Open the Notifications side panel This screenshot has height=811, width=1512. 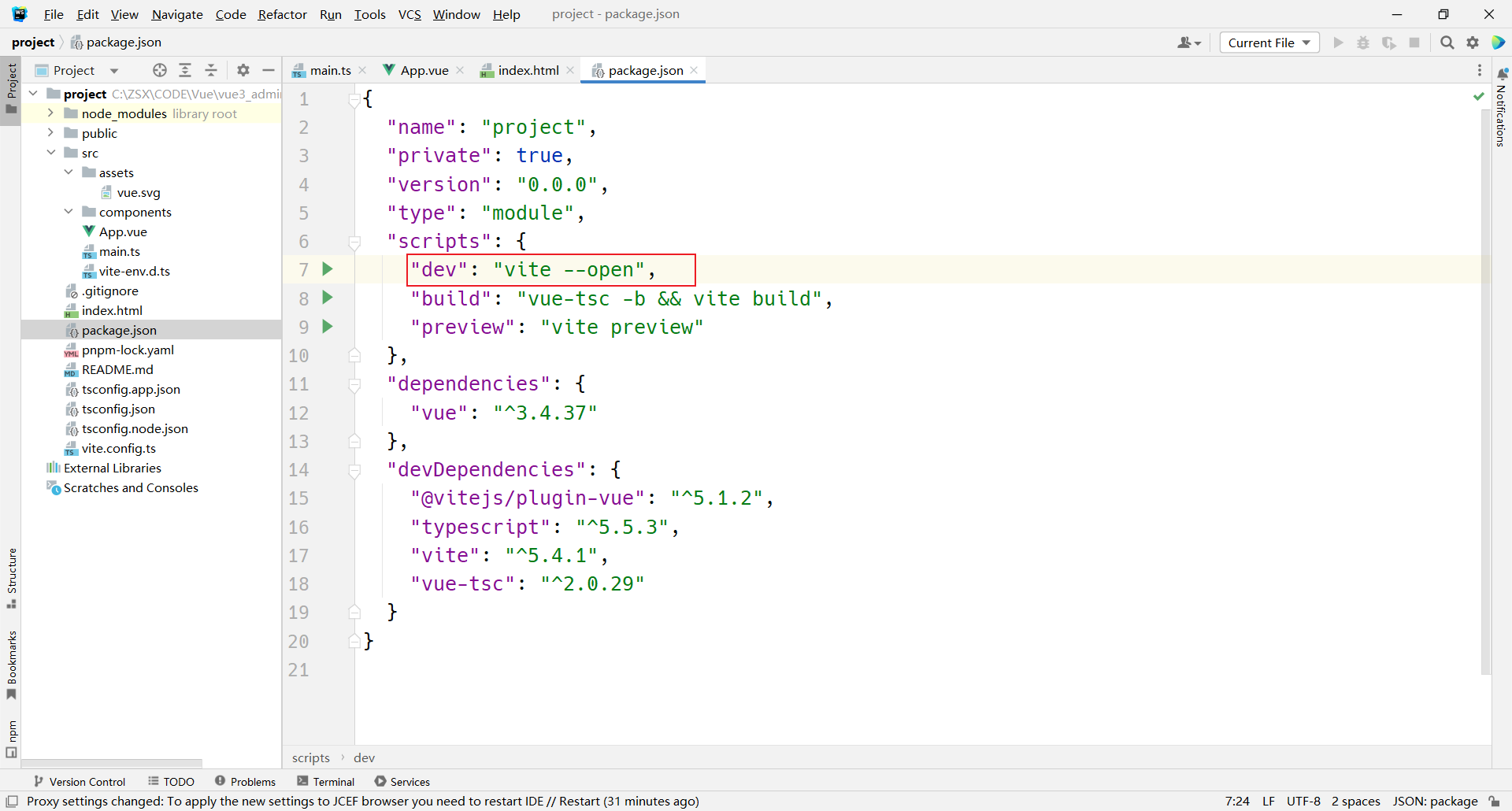(x=1502, y=108)
